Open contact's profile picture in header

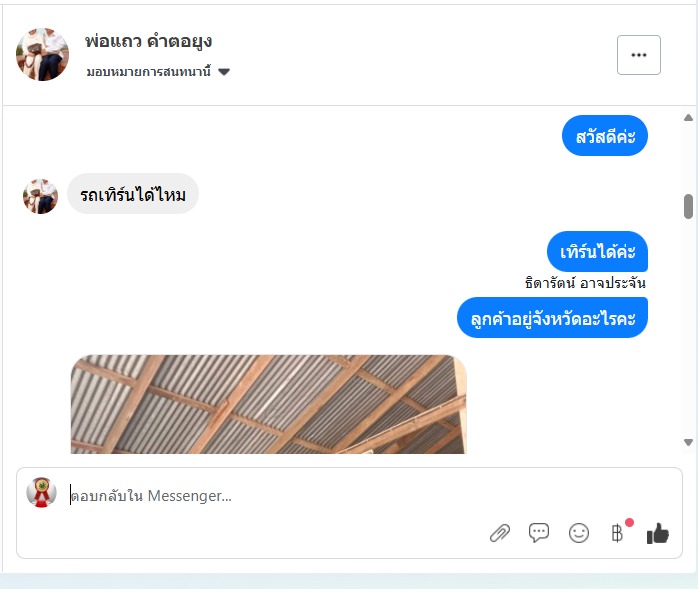[x=42, y=55]
